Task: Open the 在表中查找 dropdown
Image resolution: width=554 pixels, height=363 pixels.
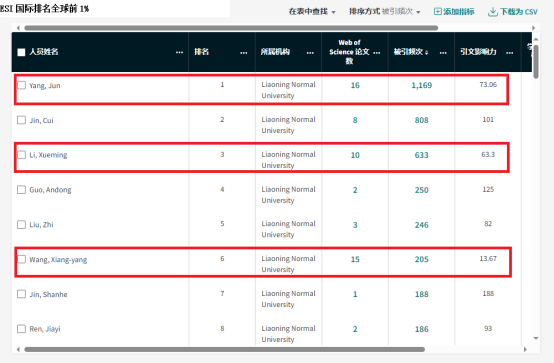Action: pyautogui.click(x=312, y=12)
